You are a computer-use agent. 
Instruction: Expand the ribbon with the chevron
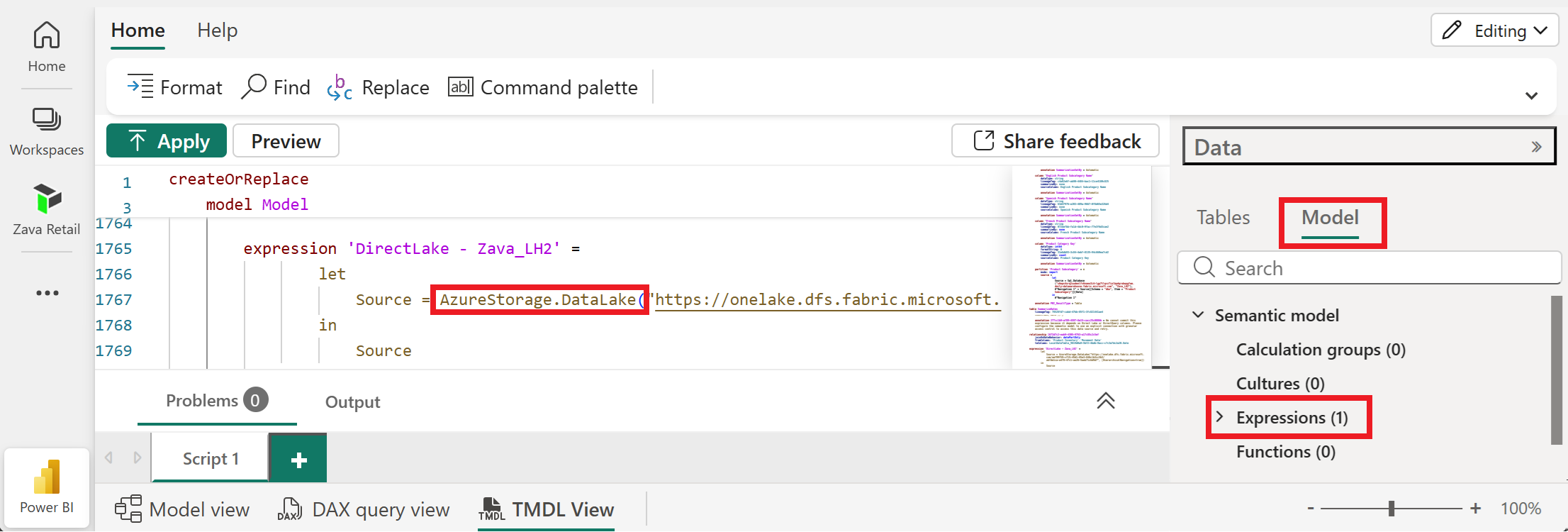1531,96
